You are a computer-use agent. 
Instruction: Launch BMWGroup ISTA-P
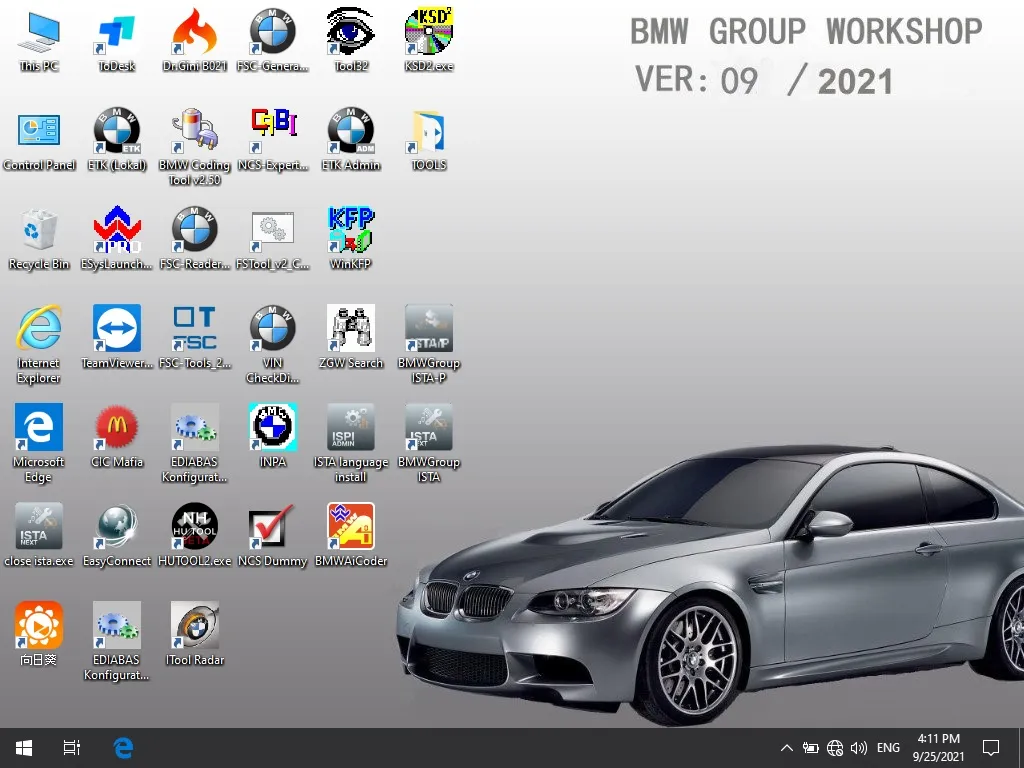click(x=428, y=330)
